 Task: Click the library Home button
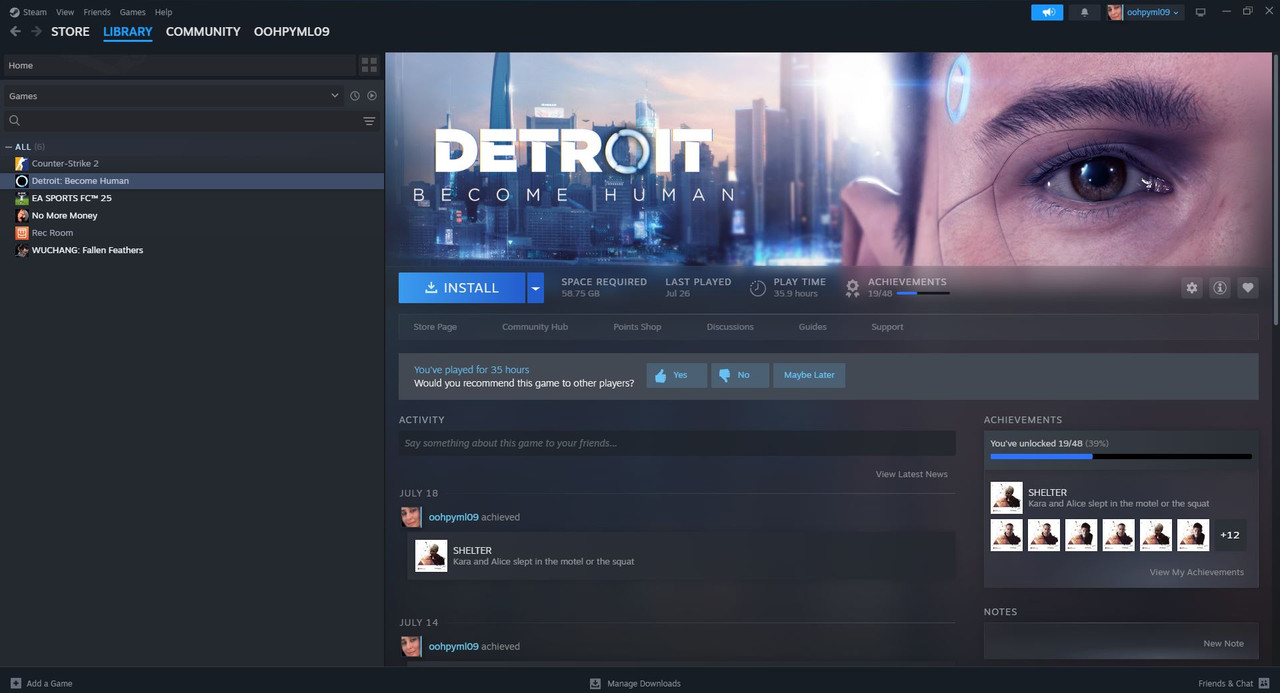[180, 65]
